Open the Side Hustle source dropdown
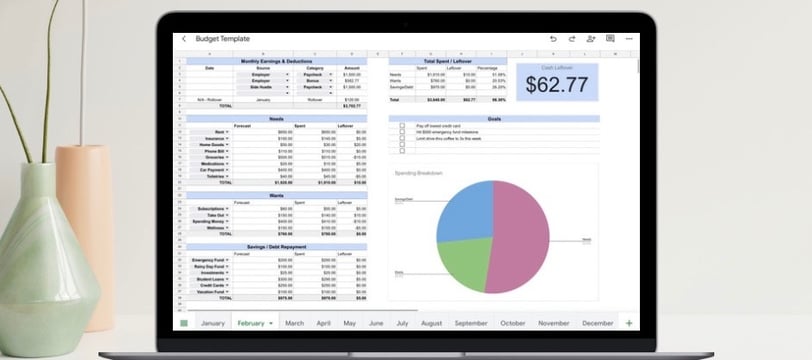This screenshot has width=812, height=360. pyautogui.click(x=287, y=87)
